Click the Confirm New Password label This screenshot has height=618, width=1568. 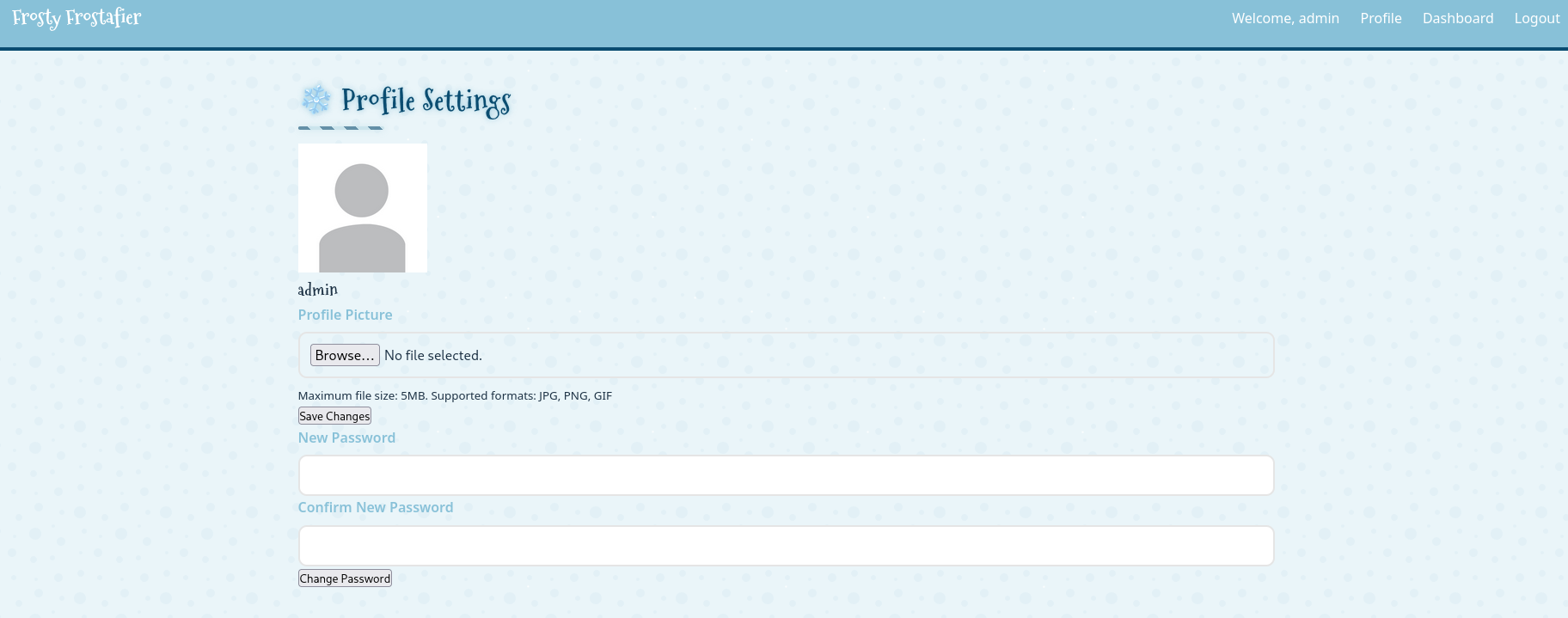pyautogui.click(x=375, y=507)
